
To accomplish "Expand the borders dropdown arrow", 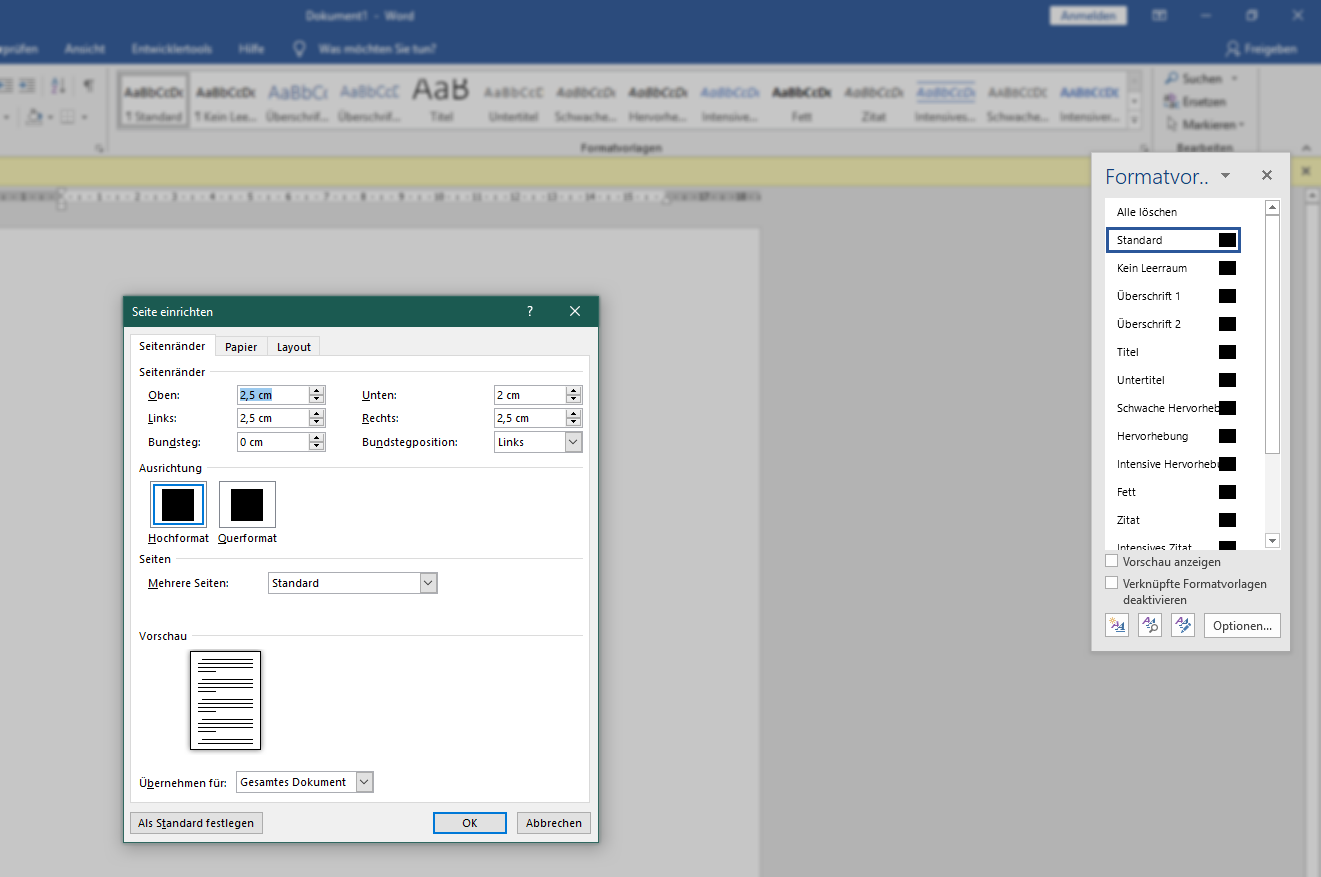I will [x=83, y=117].
